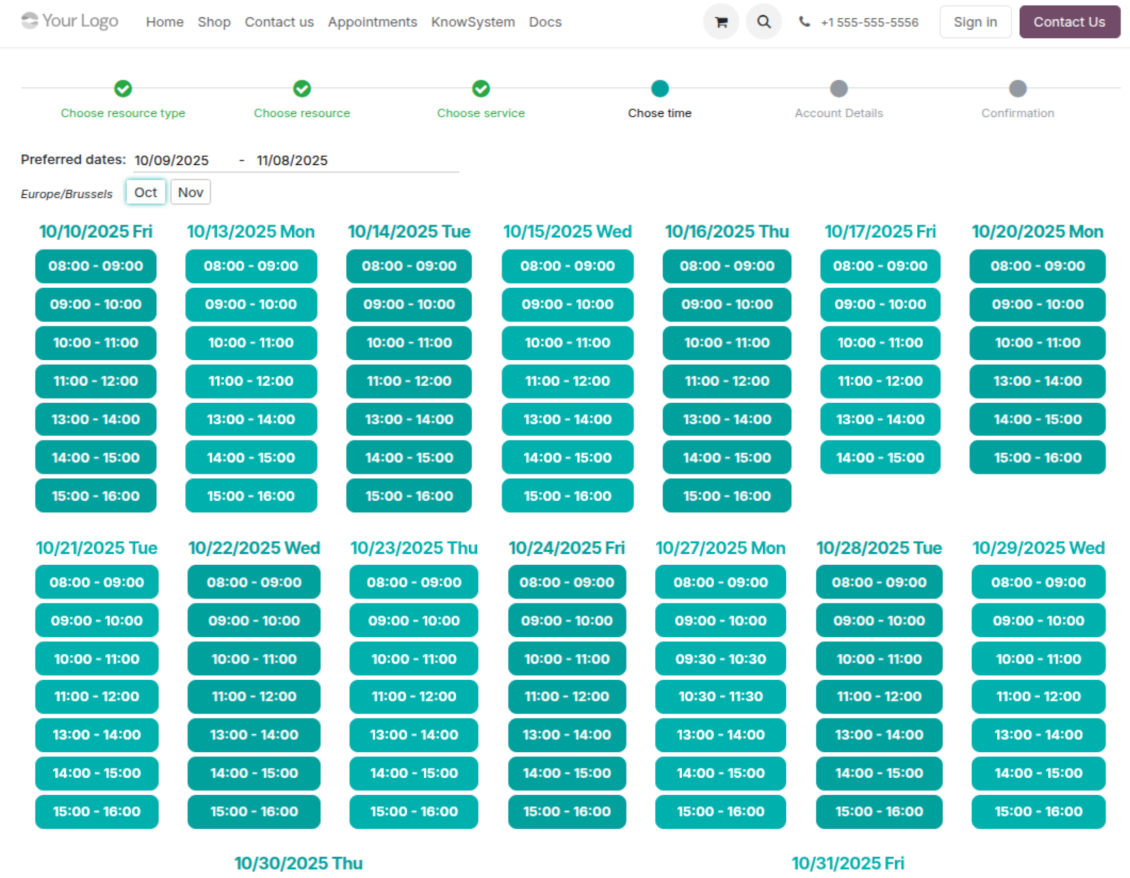Select the Oct month tab
Screen dimensions: 1130x878
146,192
